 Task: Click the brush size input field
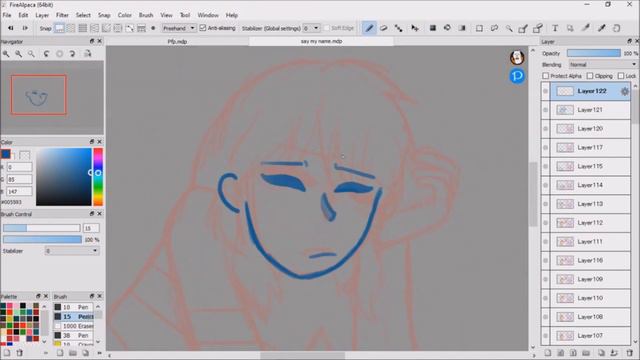tap(91, 228)
